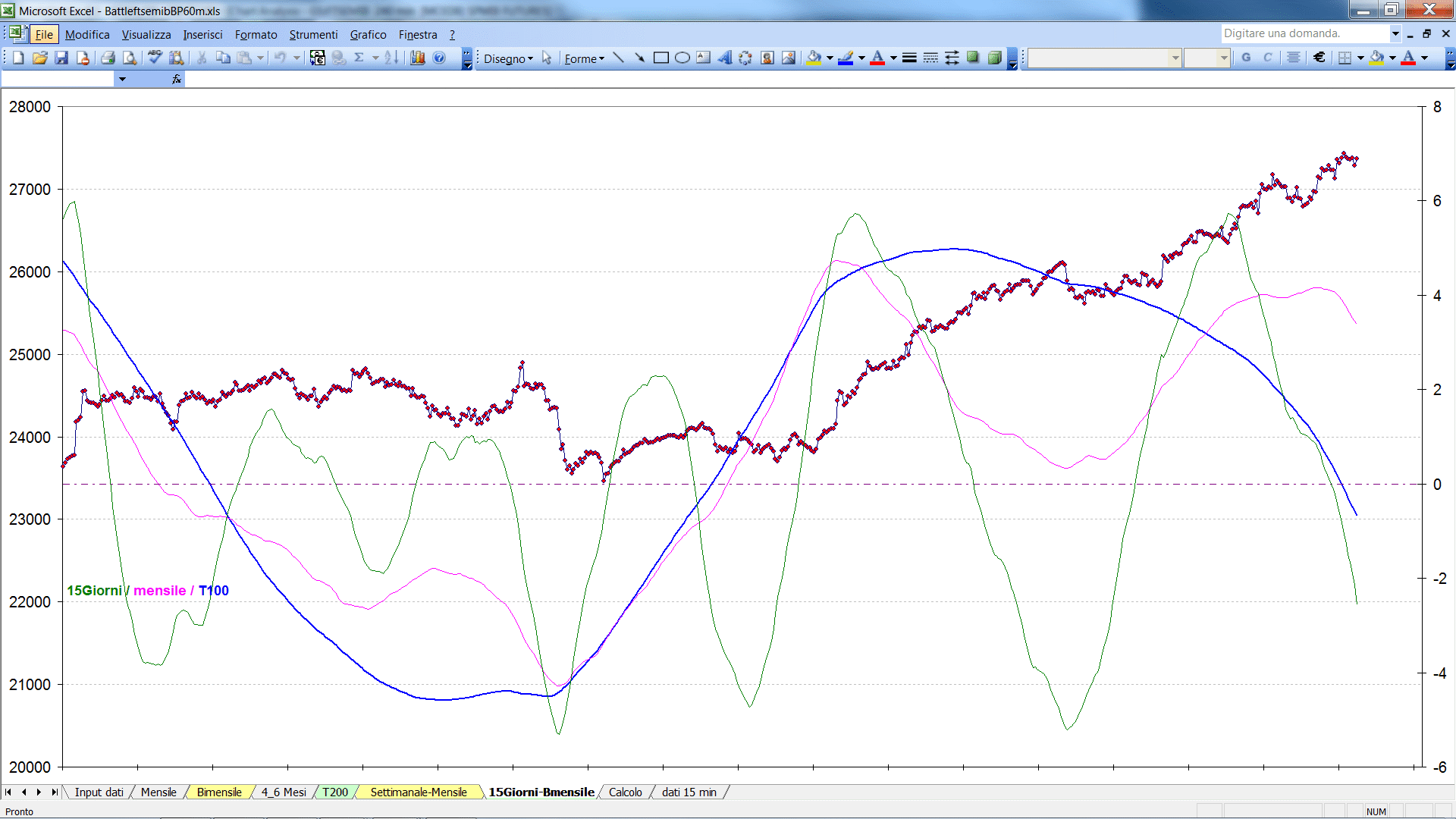Screen dimensions: 1456x819
Task: Apply Euro currency format
Action: tap(1319, 58)
